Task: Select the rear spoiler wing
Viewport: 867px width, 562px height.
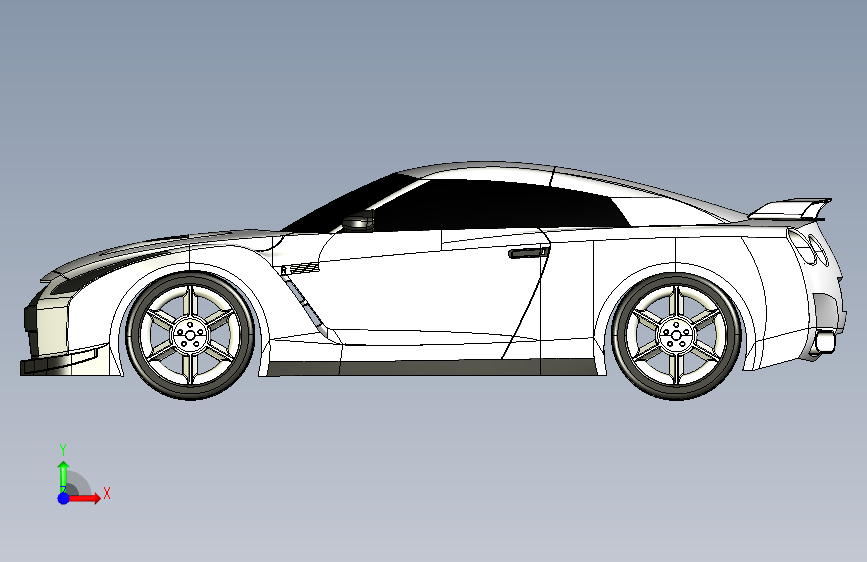Action: coord(790,210)
